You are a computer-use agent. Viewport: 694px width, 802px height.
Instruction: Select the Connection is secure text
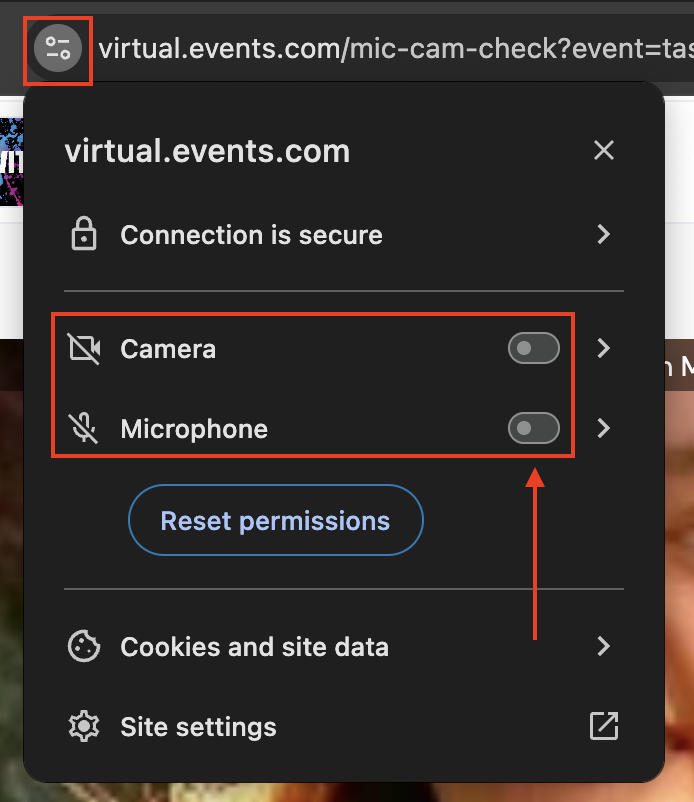[251, 235]
